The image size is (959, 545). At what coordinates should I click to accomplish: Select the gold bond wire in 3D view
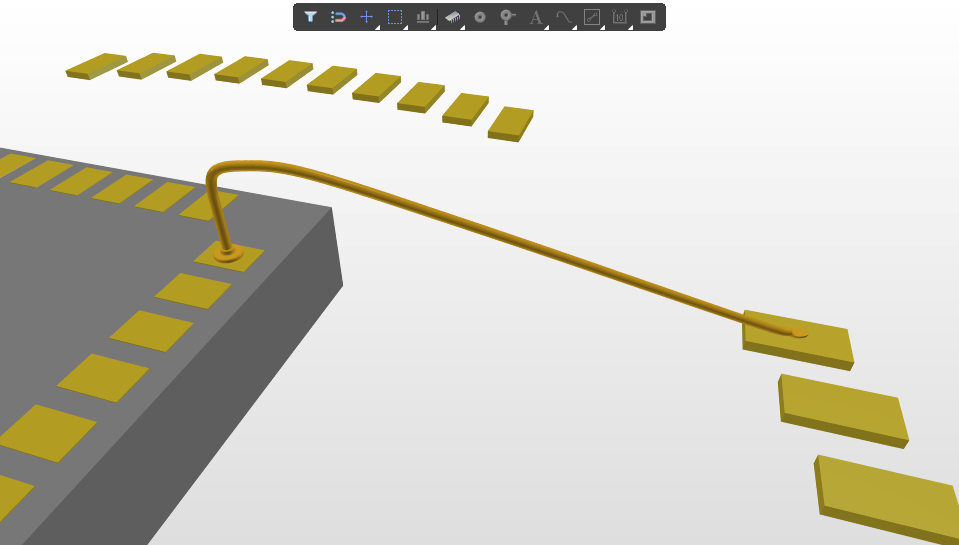point(489,232)
